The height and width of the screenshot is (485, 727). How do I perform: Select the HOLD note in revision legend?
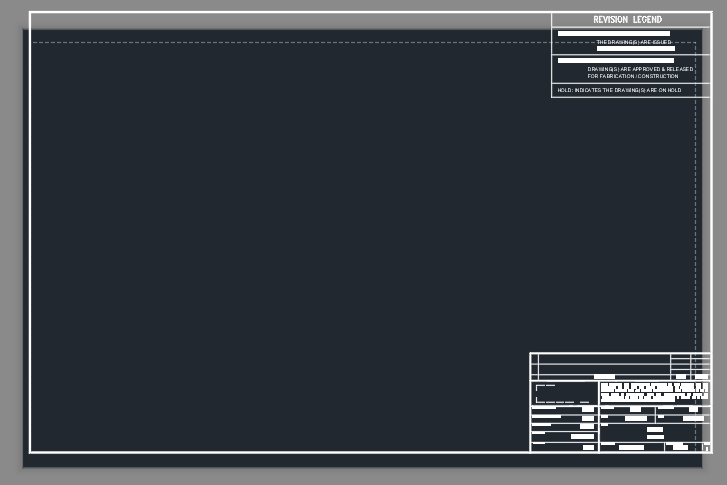[619, 90]
